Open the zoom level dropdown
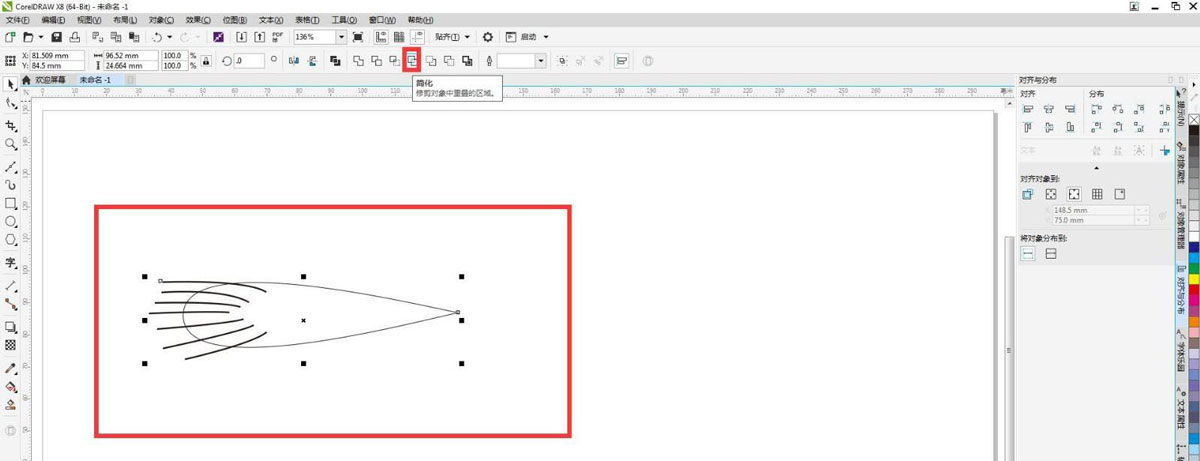1200x461 pixels. point(341,37)
